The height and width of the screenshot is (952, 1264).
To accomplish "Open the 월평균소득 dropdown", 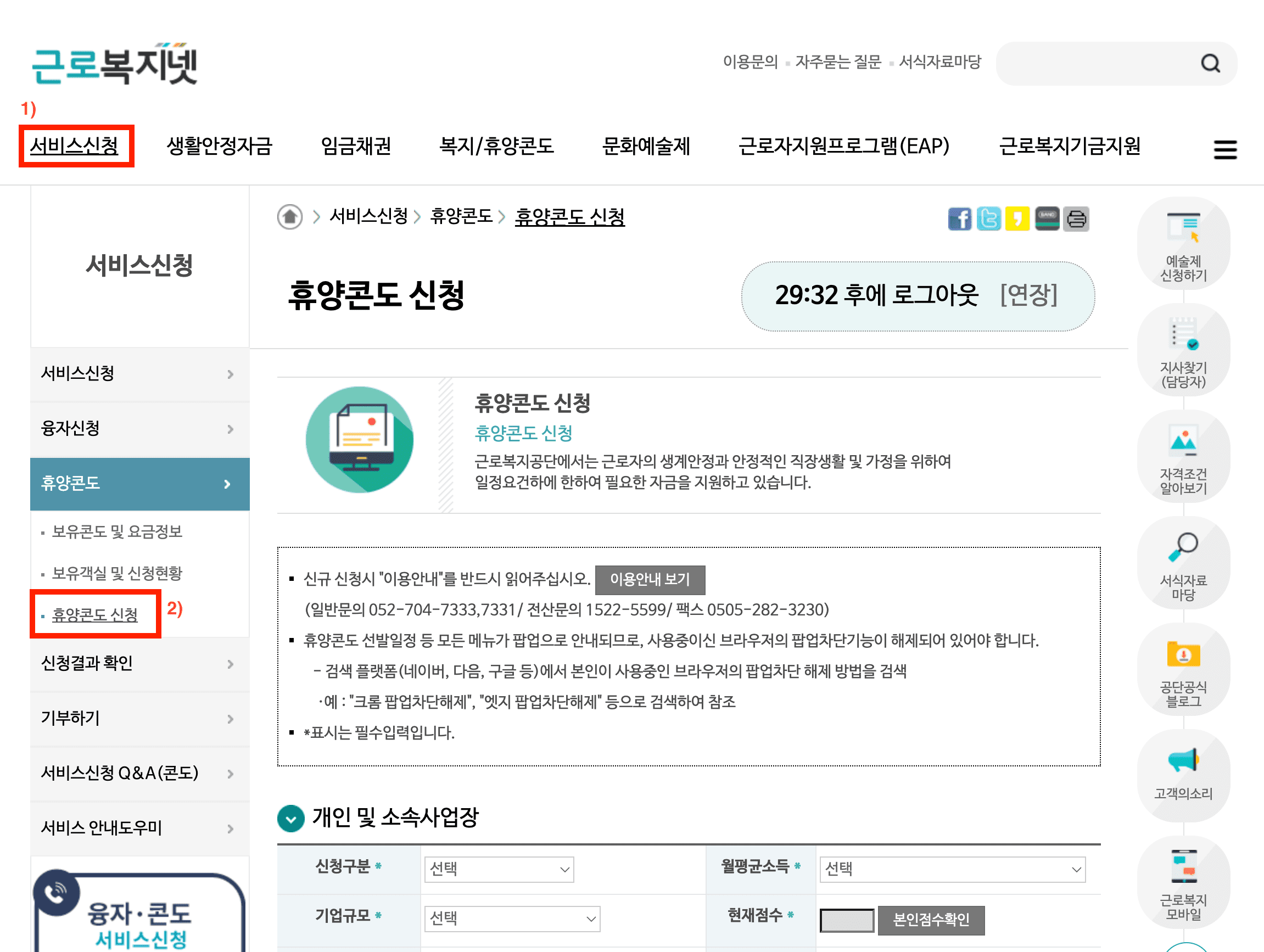I will tap(952, 869).
